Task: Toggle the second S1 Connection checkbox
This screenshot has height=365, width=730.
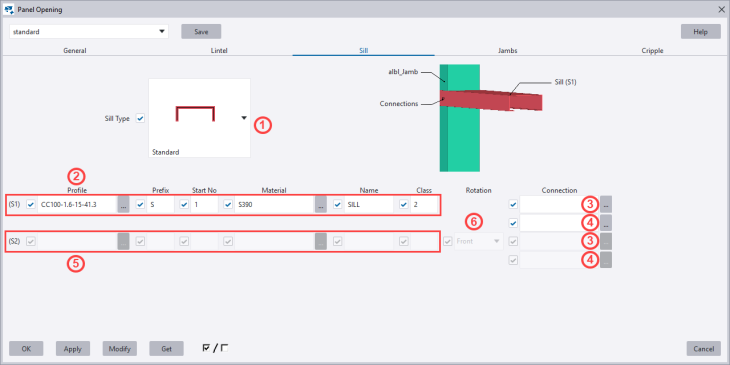Action: [x=513, y=223]
